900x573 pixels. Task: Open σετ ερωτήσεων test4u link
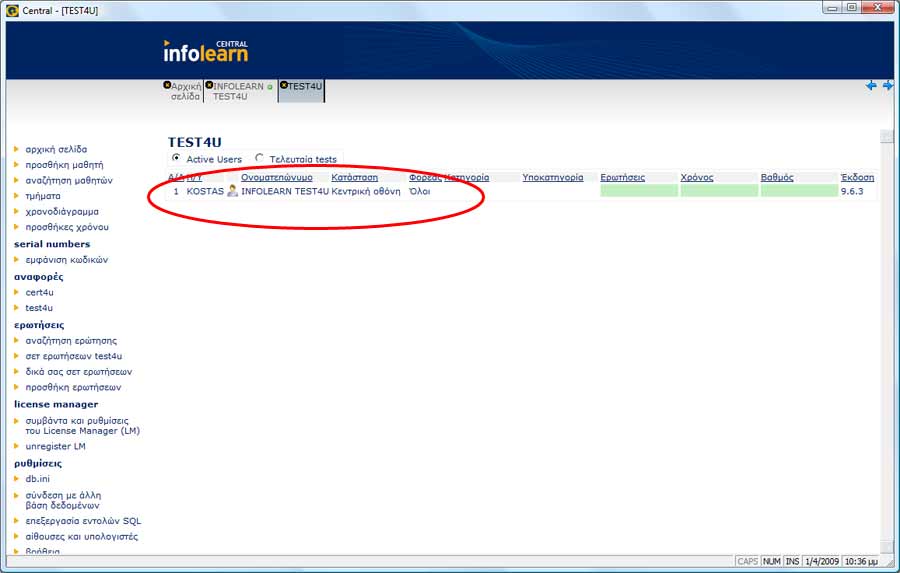click(73, 356)
